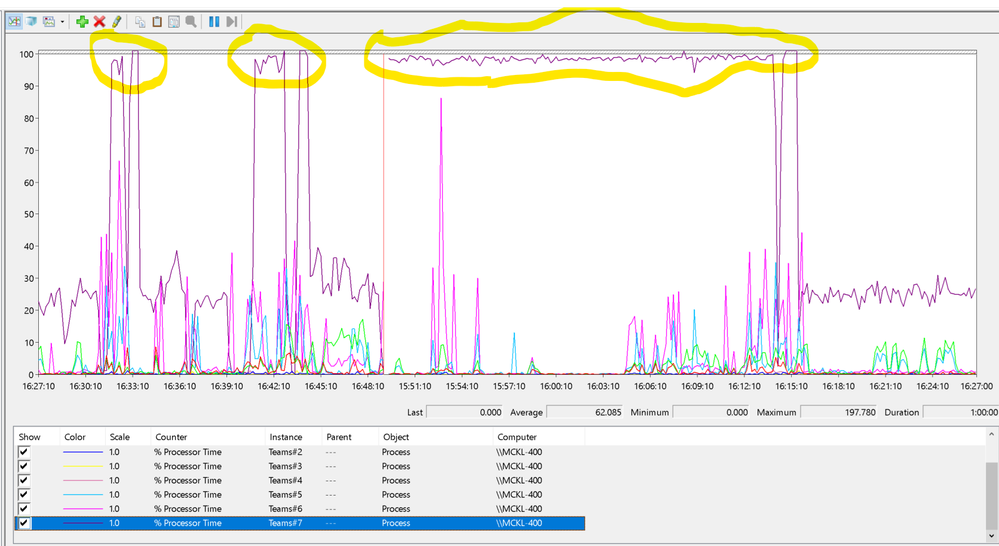Click the View Current Activity graph icon
This screenshot has width=999, height=546.
tap(14, 22)
